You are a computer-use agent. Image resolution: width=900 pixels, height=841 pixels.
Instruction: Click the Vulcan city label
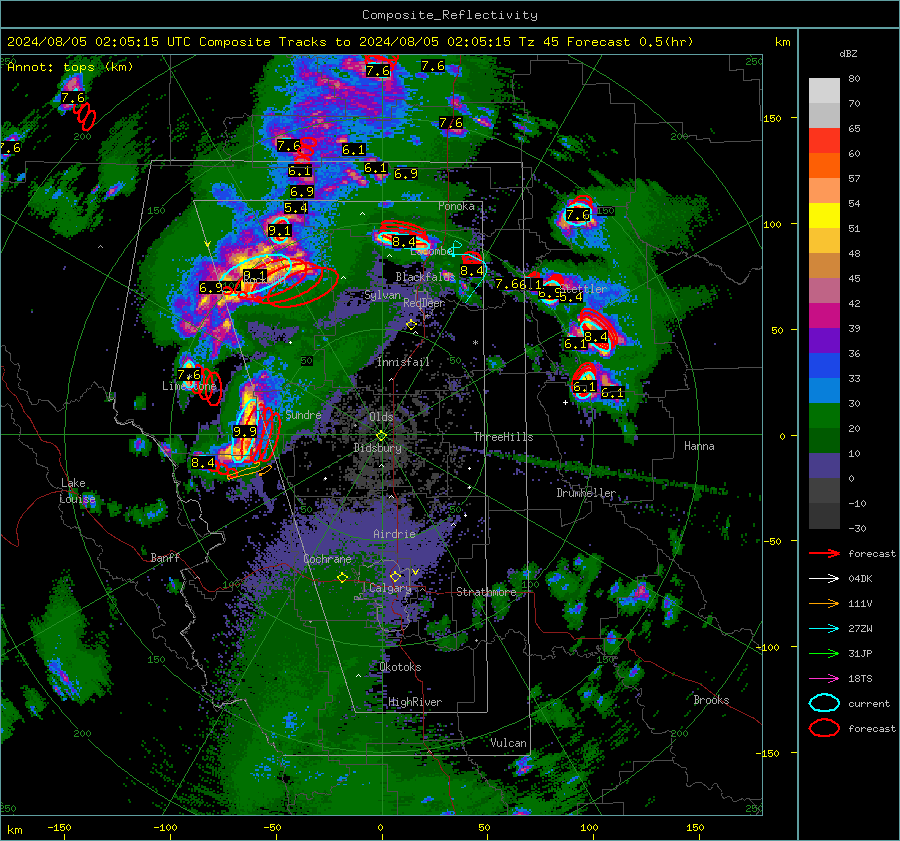click(x=508, y=743)
